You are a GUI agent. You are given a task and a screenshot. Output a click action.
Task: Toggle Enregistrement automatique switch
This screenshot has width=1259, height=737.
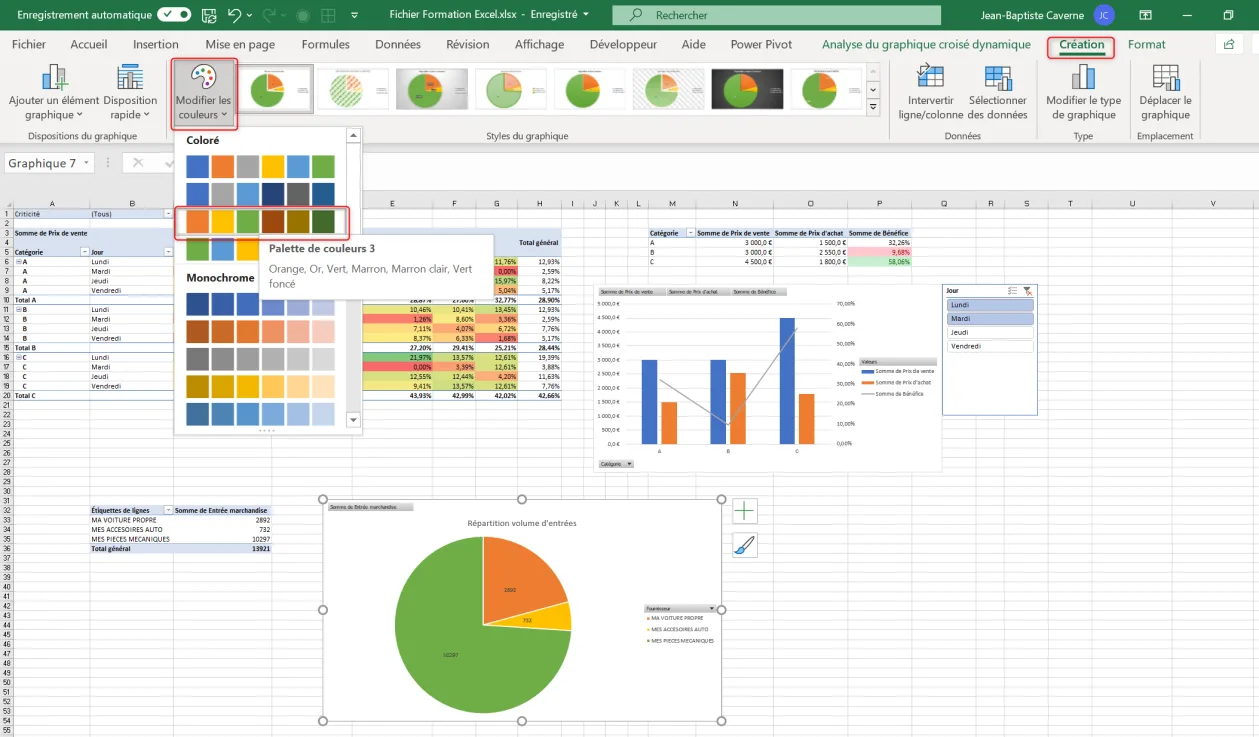(x=174, y=15)
